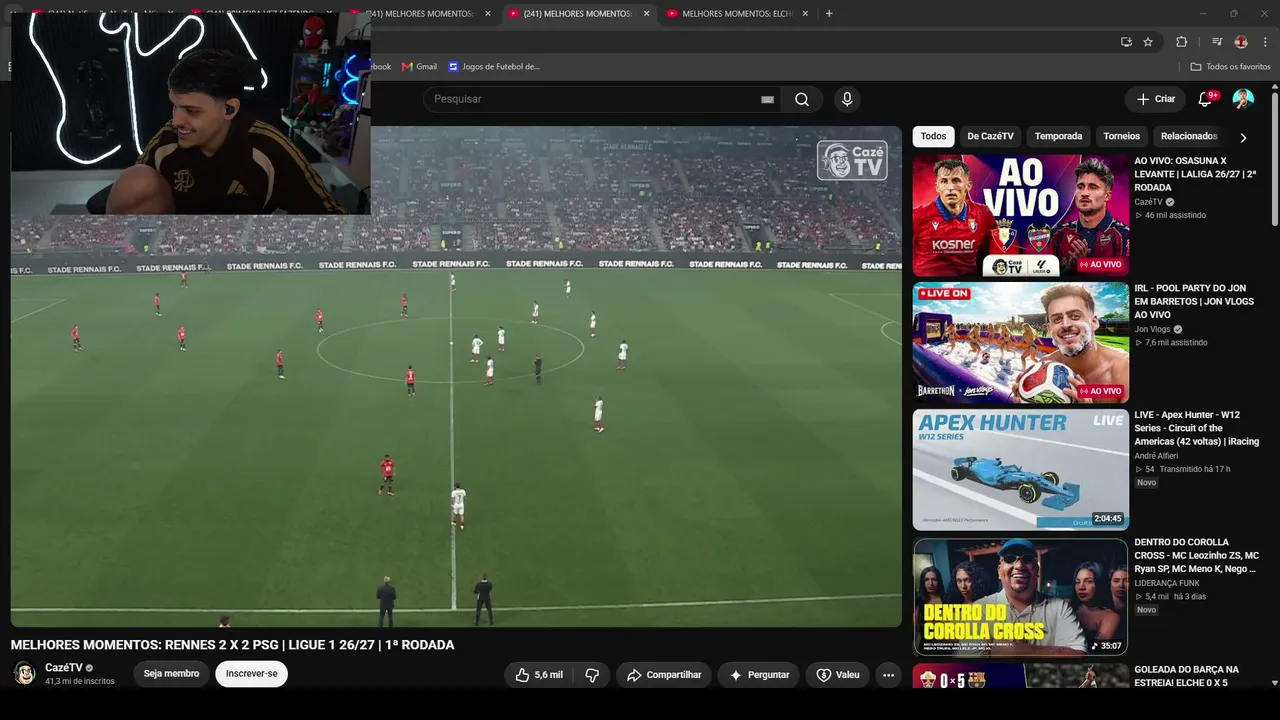Click Seja membro button
Viewport: 1280px width, 720px height.
pos(171,674)
